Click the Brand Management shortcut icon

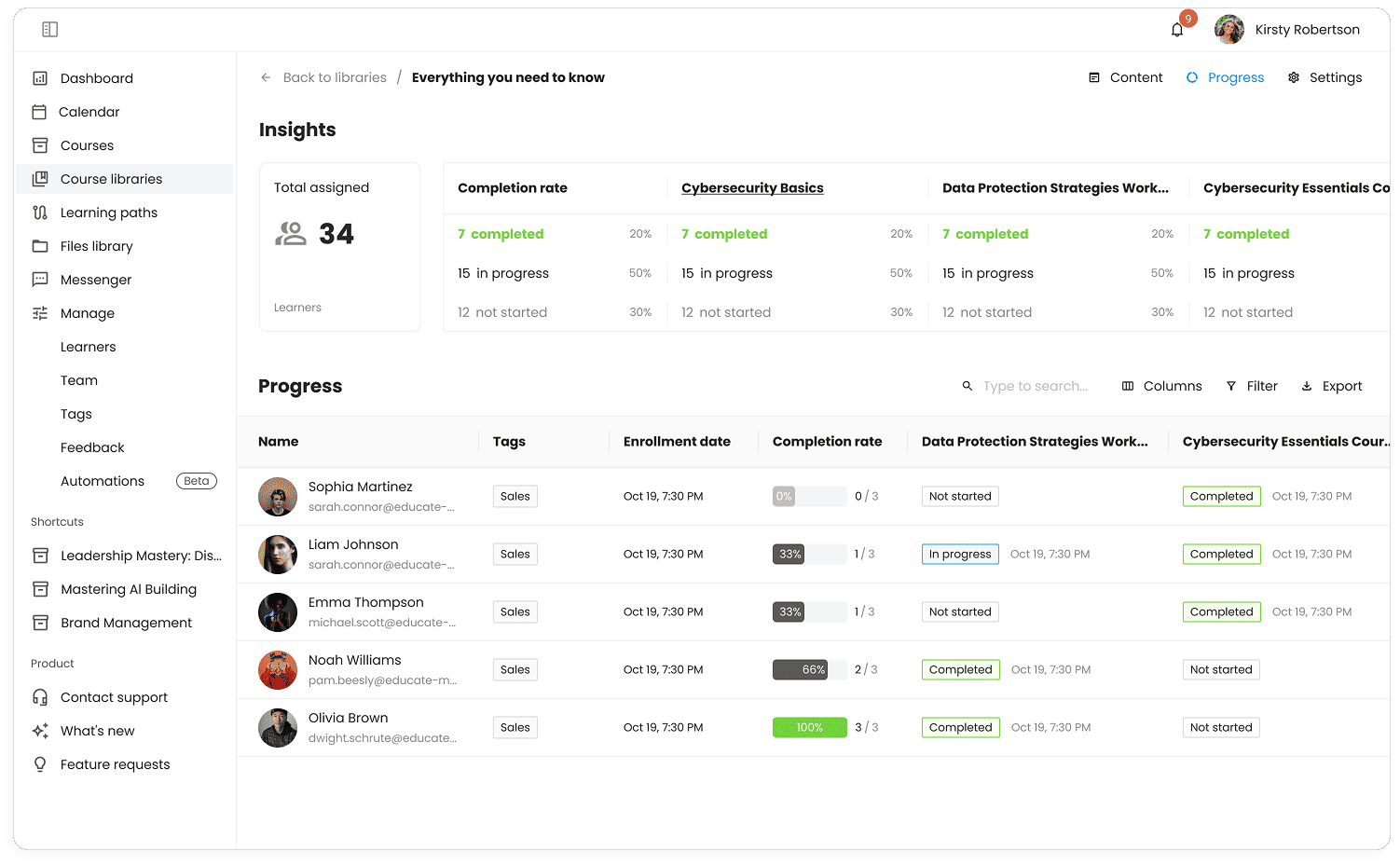(x=40, y=623)
